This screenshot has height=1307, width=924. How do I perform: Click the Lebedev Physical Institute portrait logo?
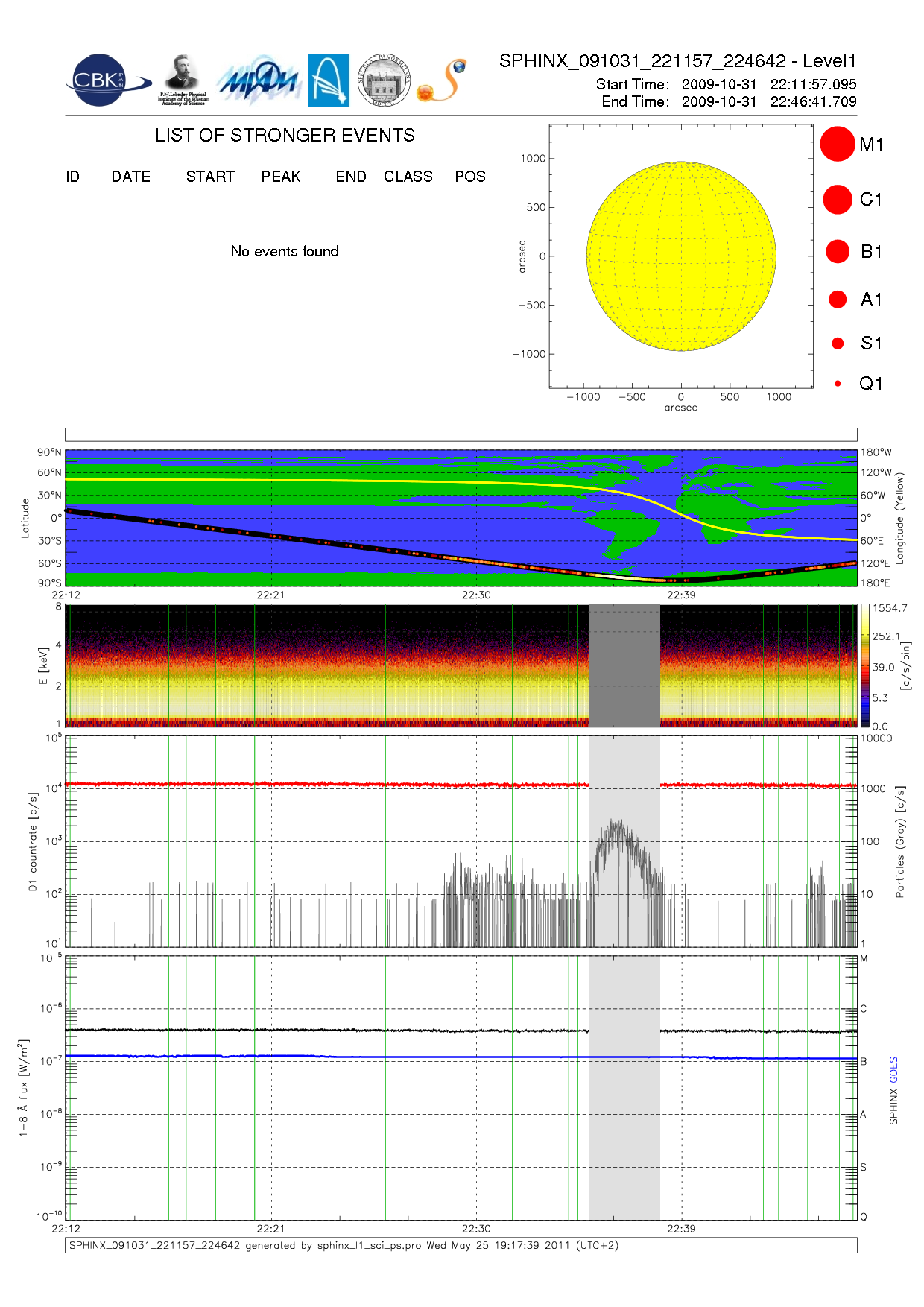click(x=183, y=80)
